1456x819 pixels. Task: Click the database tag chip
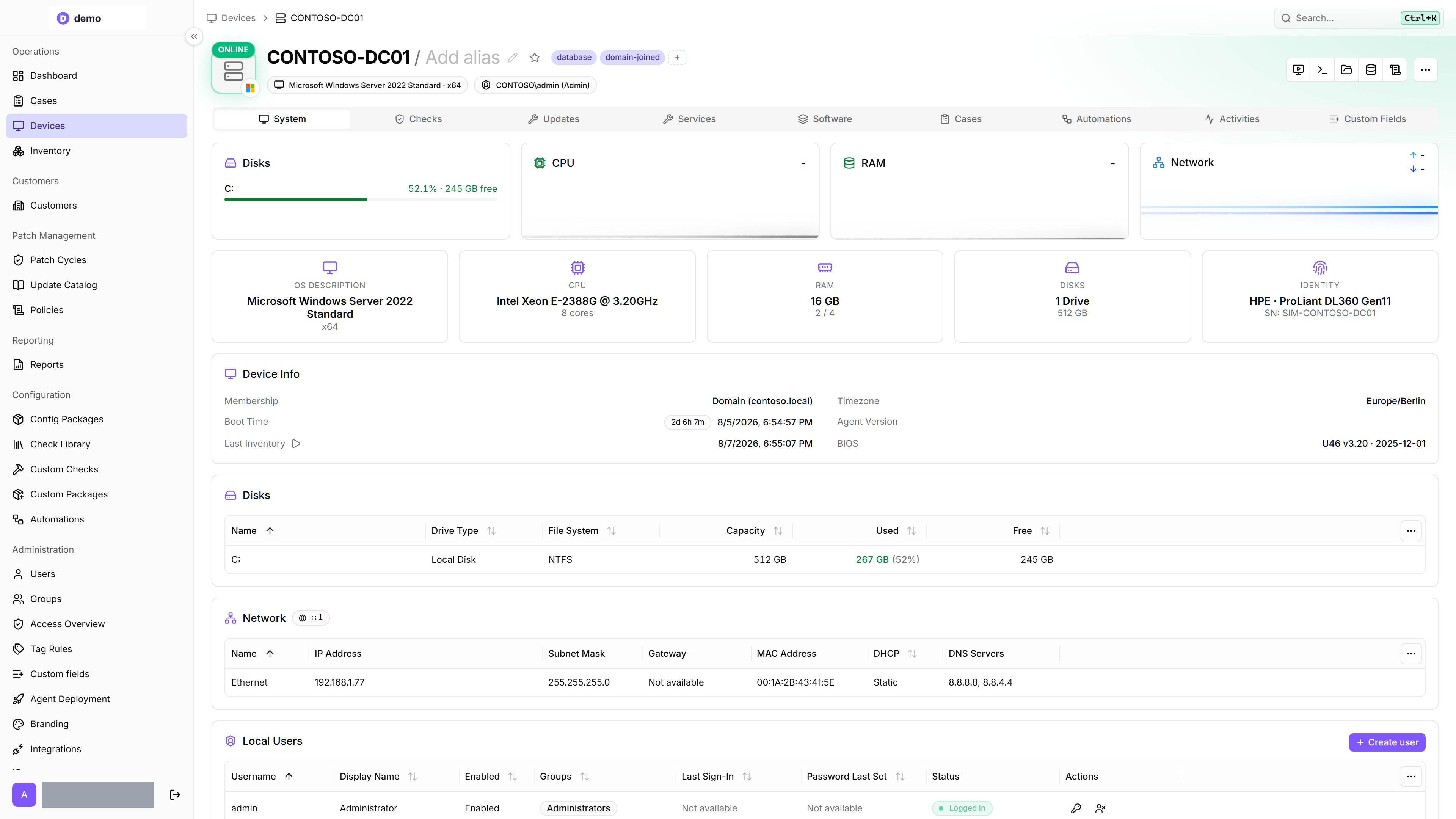click(x=574, y=58)
